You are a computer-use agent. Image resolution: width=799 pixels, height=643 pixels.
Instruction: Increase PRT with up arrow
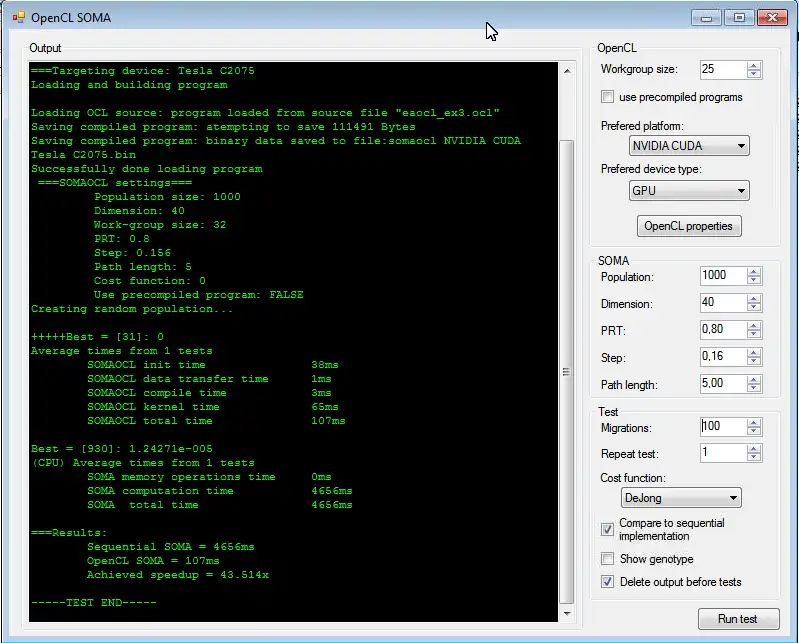754,326
